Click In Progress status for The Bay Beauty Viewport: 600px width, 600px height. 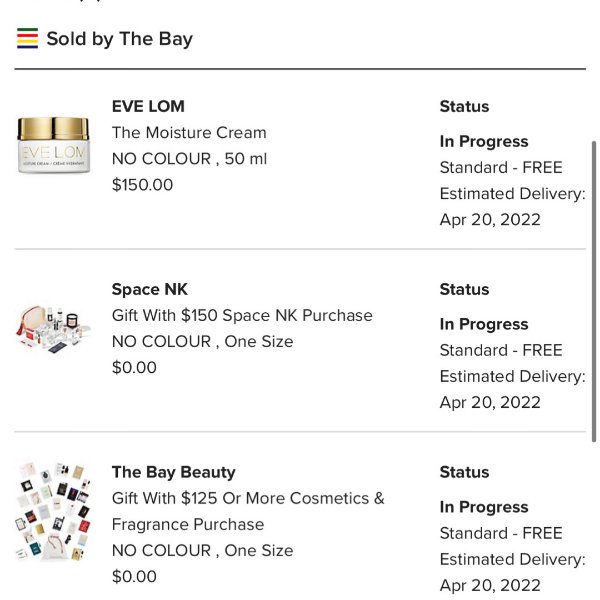tap(484, 507)
